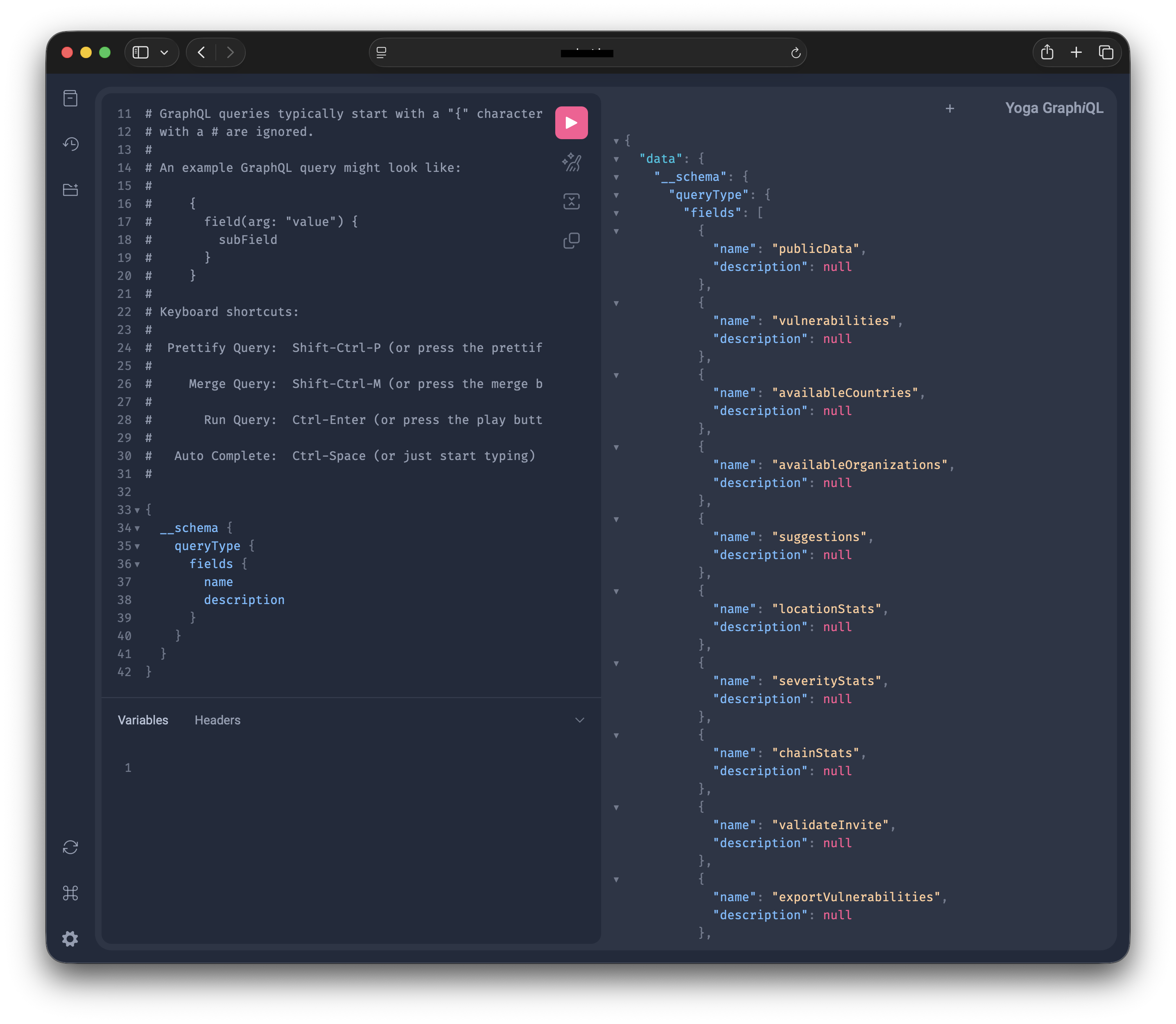
Task: Copy the current query via the copy icon
Action: (x=571, y=241)
